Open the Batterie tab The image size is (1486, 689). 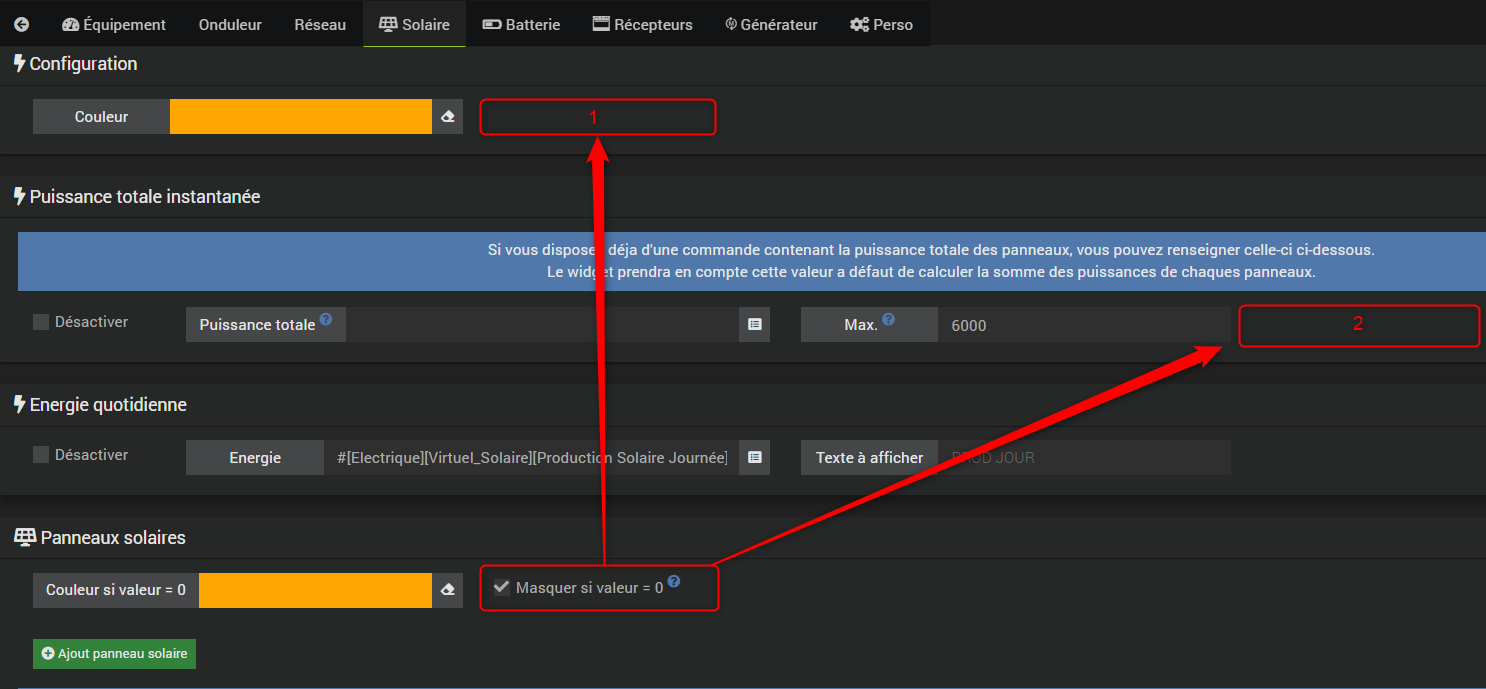tap(521, 24)
